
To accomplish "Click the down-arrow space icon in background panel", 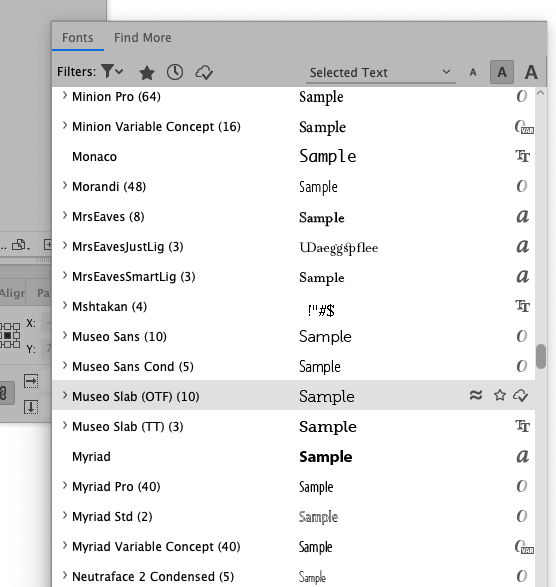I will 31,407.
